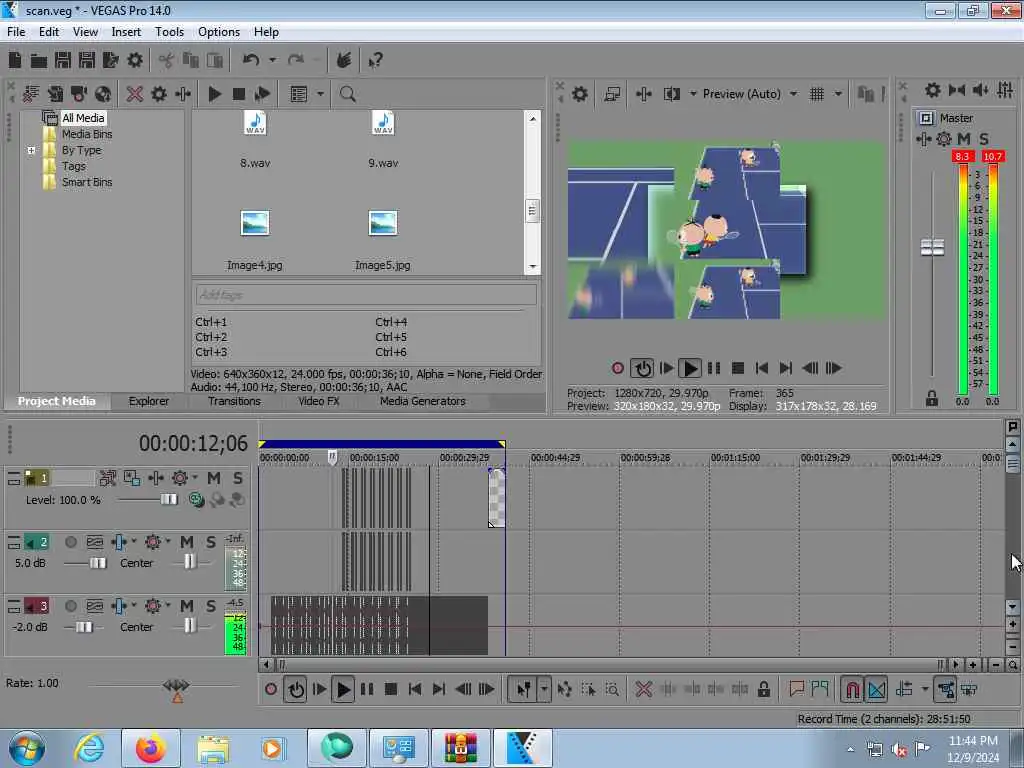
Task: Enable snapping magnet icon in timeline toolbar
Action: (x=852, y=689)
